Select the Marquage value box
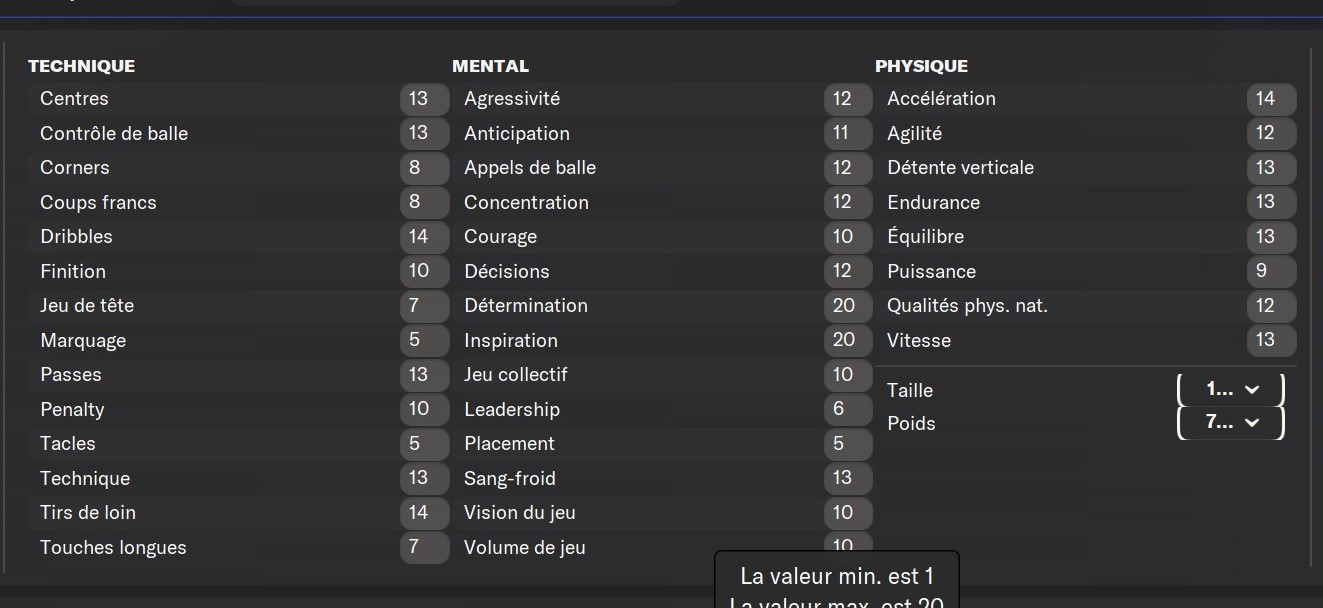The image size is (1323, 608). coord(424,340)
